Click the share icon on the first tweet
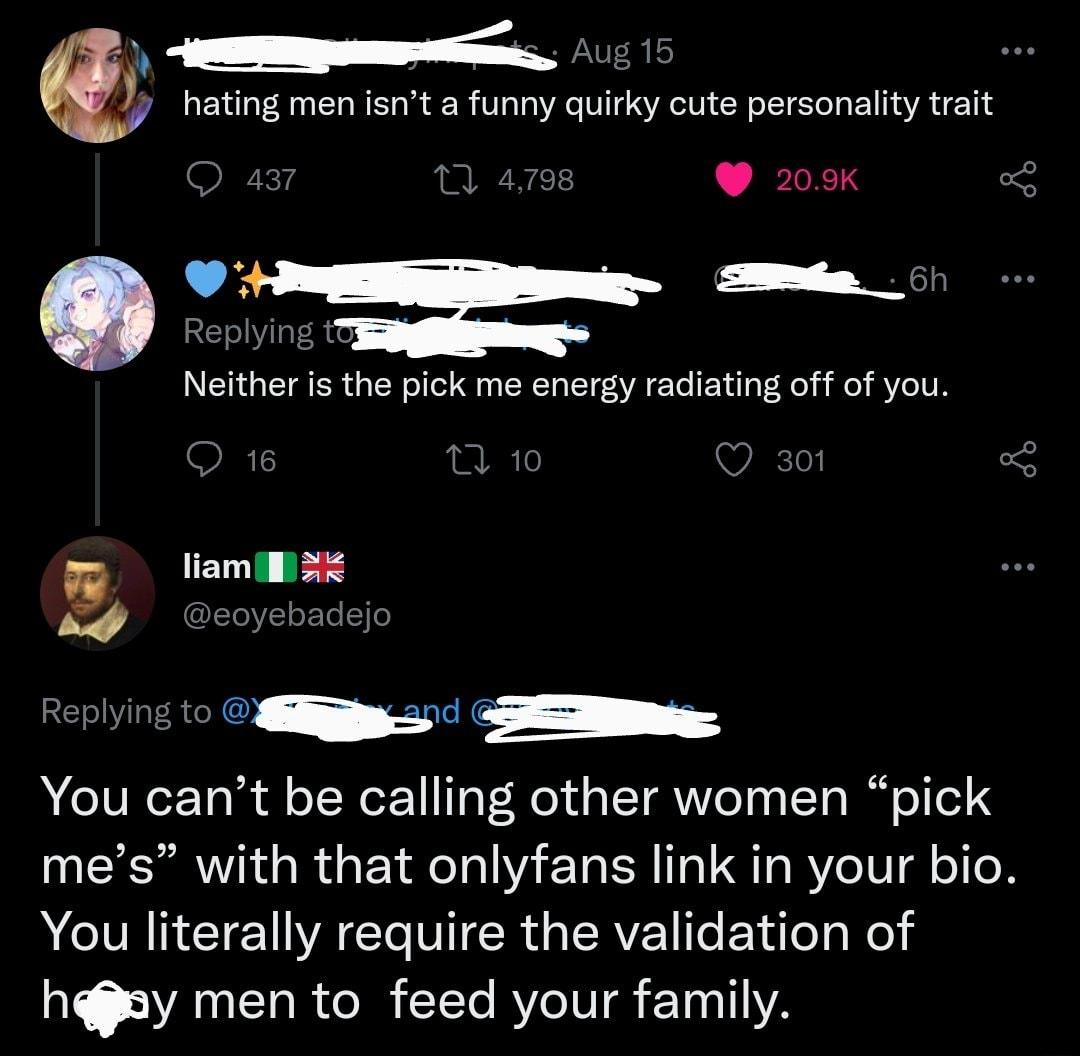Screen dimensions: 1080x1056 click(x=1019, y=178)
